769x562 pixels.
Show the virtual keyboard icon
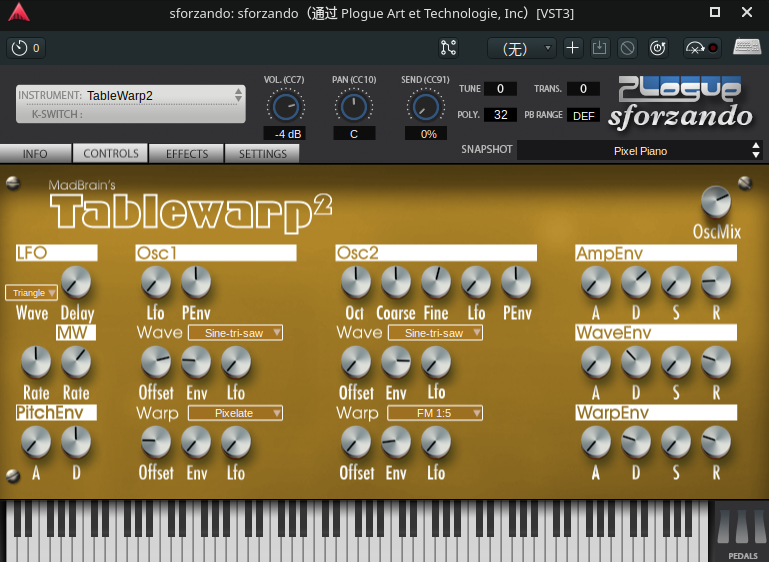point(747,47)
